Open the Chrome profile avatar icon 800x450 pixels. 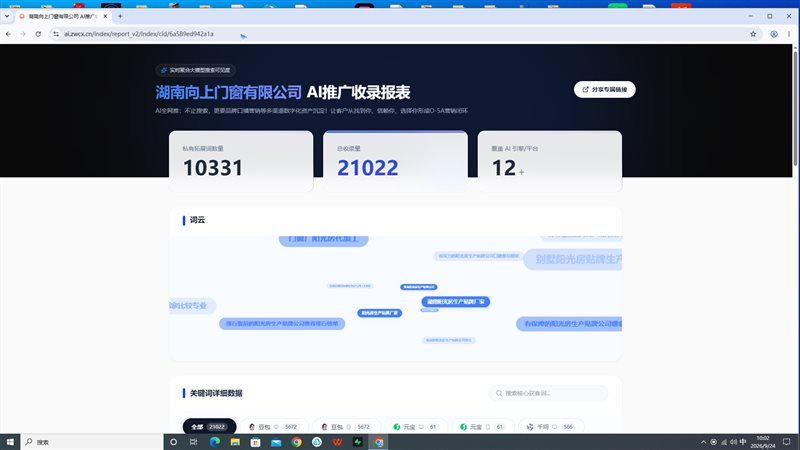[x=774, y=34]
